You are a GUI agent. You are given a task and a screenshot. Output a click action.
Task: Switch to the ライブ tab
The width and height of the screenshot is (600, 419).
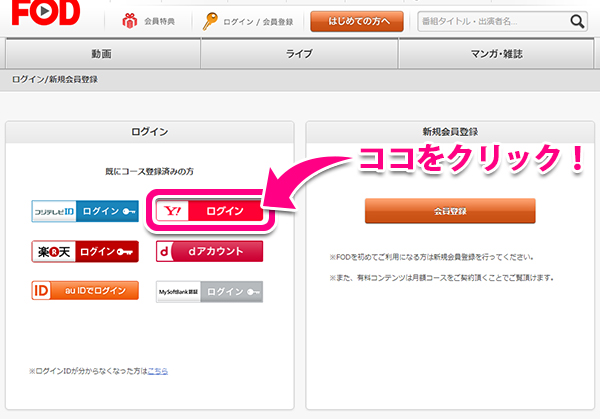[x=299, y=54]
